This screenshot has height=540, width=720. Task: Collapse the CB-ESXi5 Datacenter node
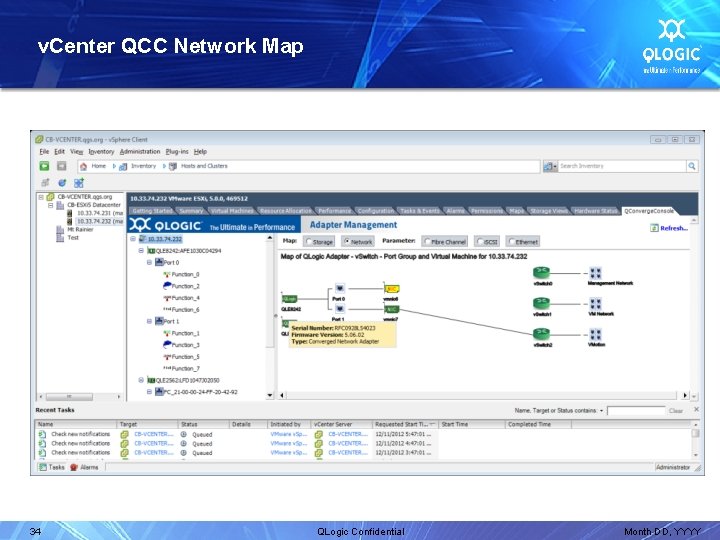point(51,205)
